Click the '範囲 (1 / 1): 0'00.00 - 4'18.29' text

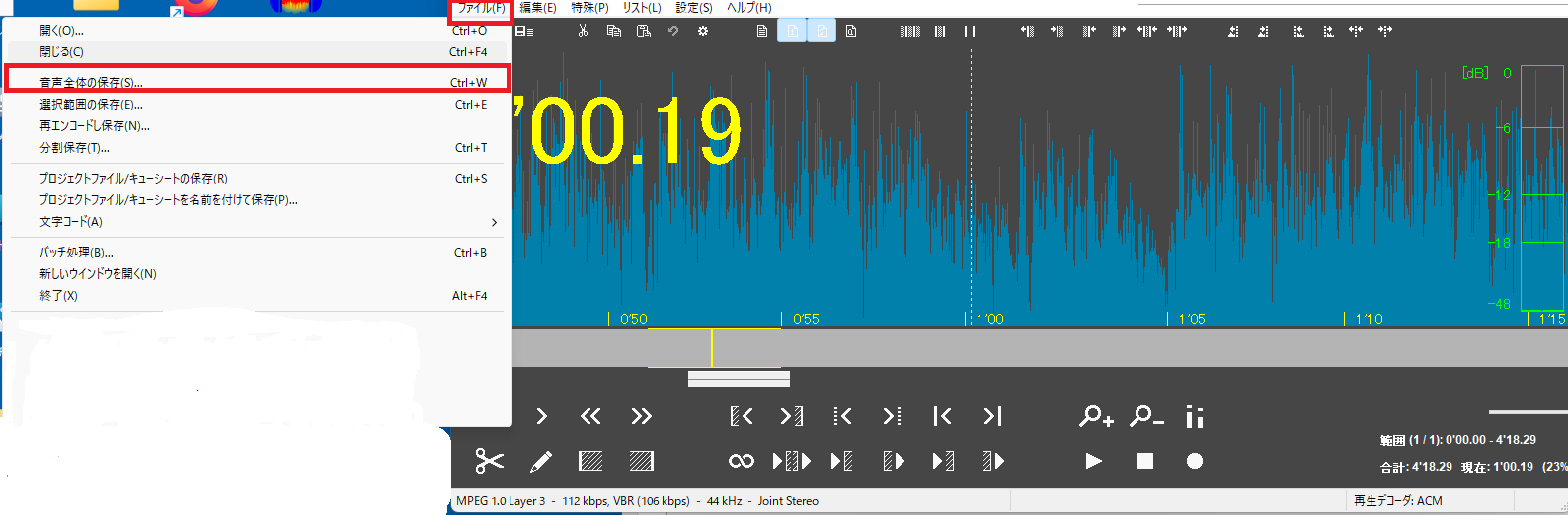[1457, 440]
